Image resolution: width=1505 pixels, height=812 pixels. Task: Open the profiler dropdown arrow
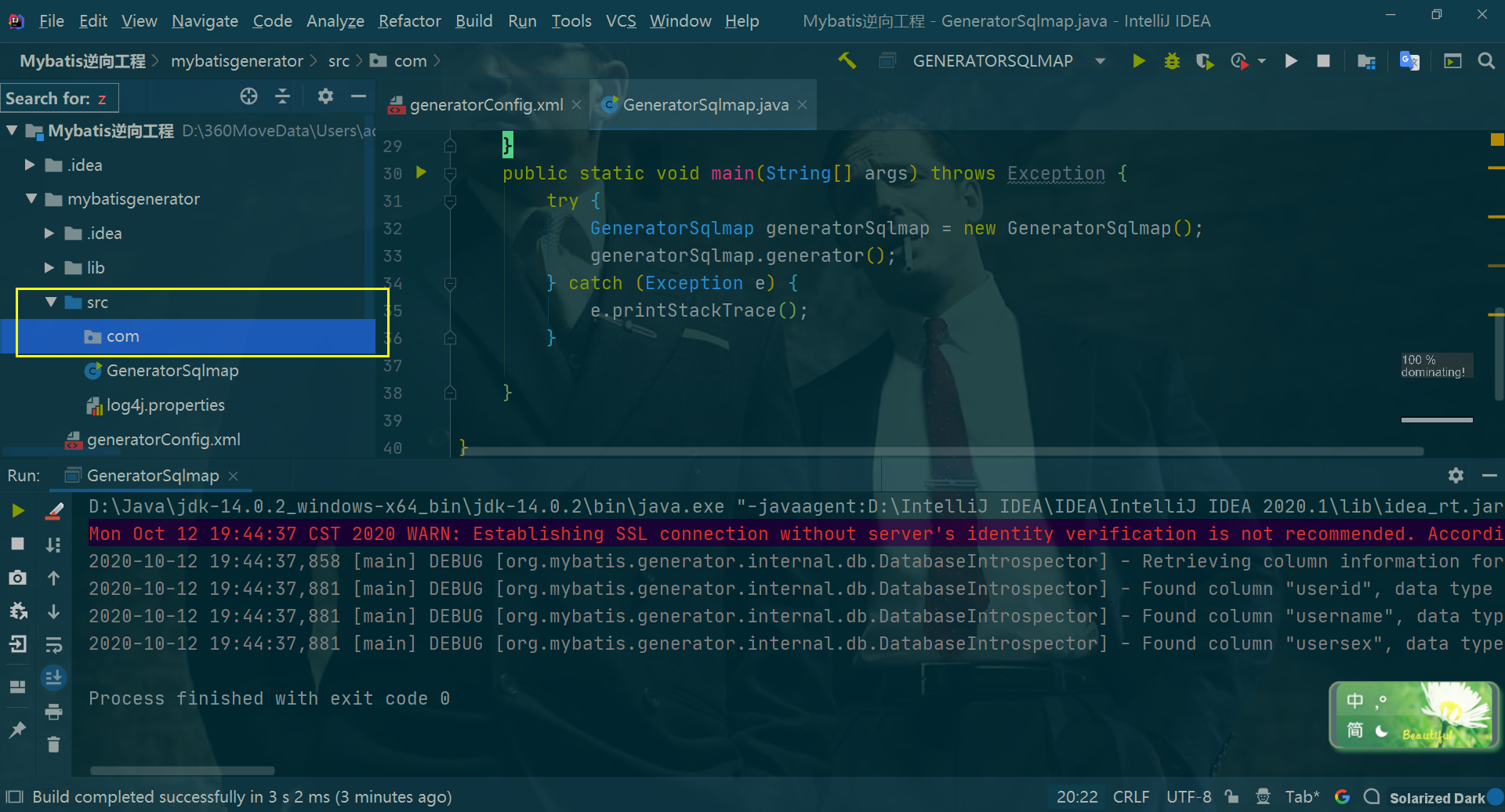tap(1261, 61)
